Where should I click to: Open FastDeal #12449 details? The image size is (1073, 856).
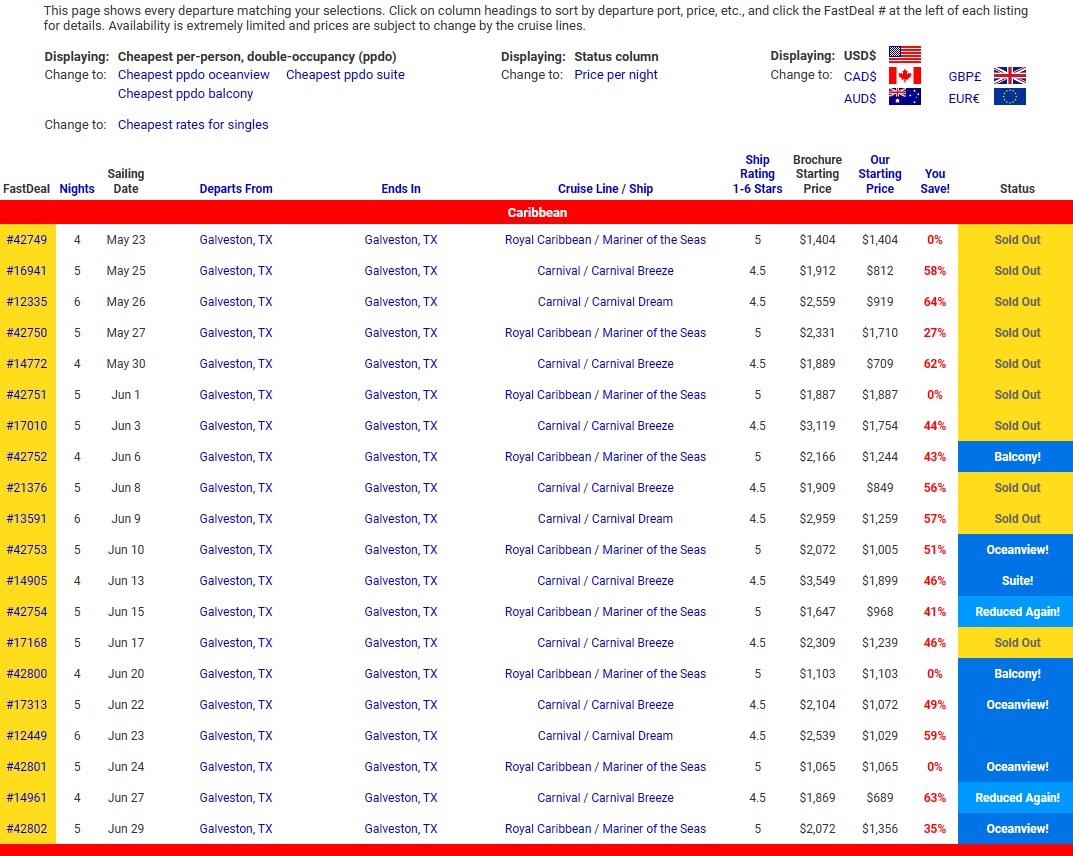coord(27,736)
